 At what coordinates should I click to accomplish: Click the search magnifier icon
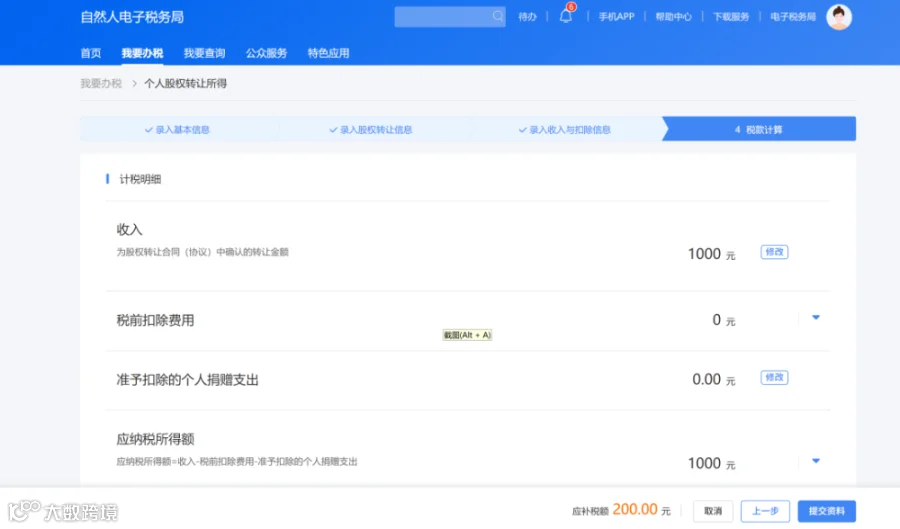click(x=498, y=16)
